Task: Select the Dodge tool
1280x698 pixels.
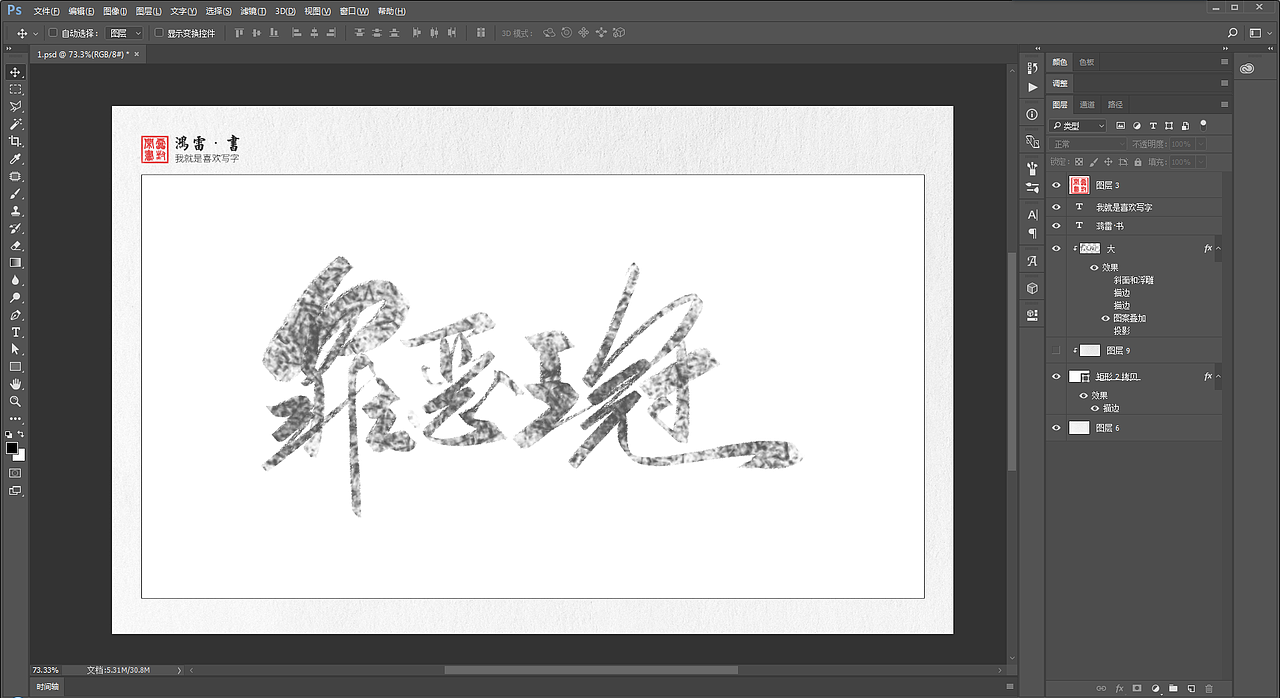Action: tap(15, 298)
